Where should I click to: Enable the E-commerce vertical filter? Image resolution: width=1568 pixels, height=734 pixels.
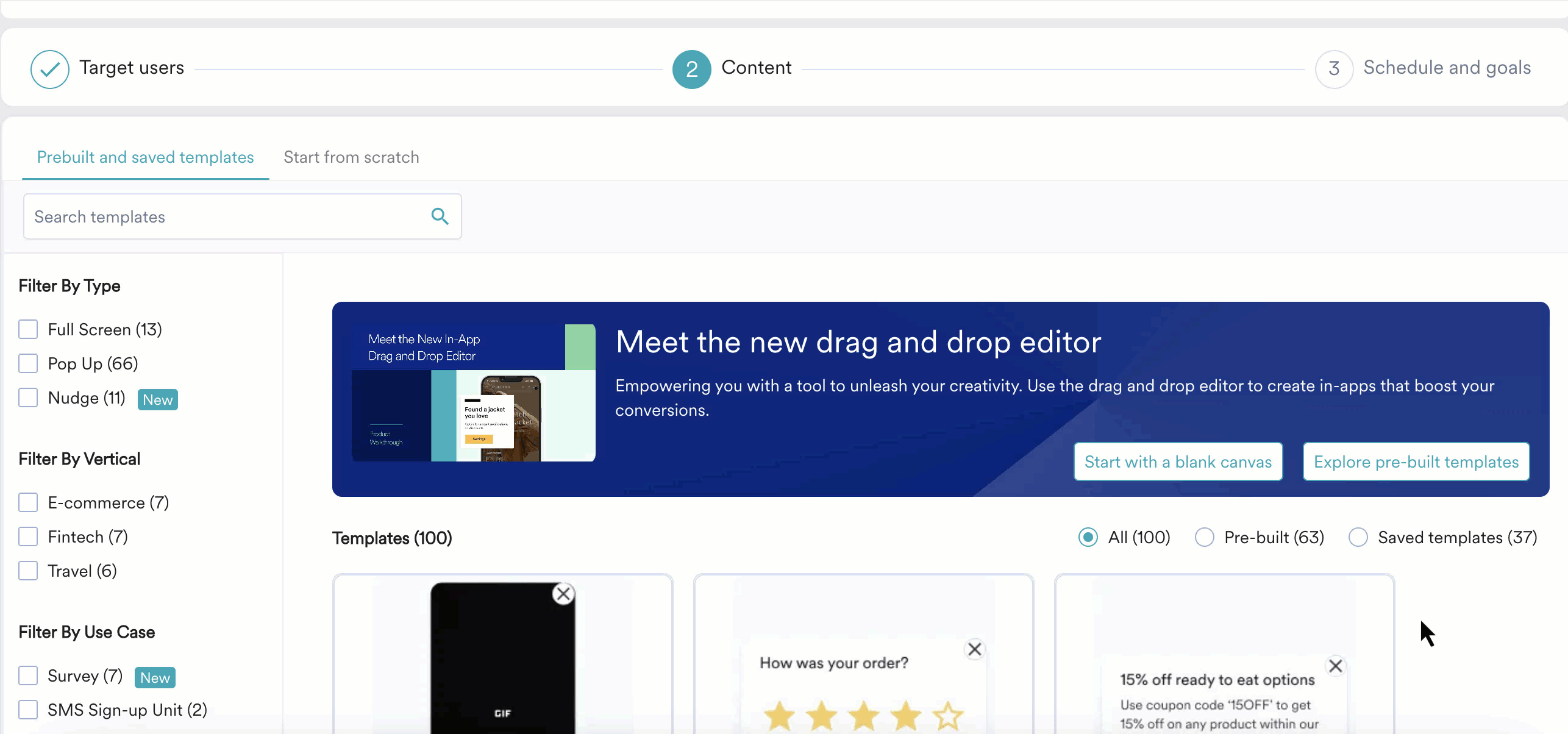click(x=28, y=502)
